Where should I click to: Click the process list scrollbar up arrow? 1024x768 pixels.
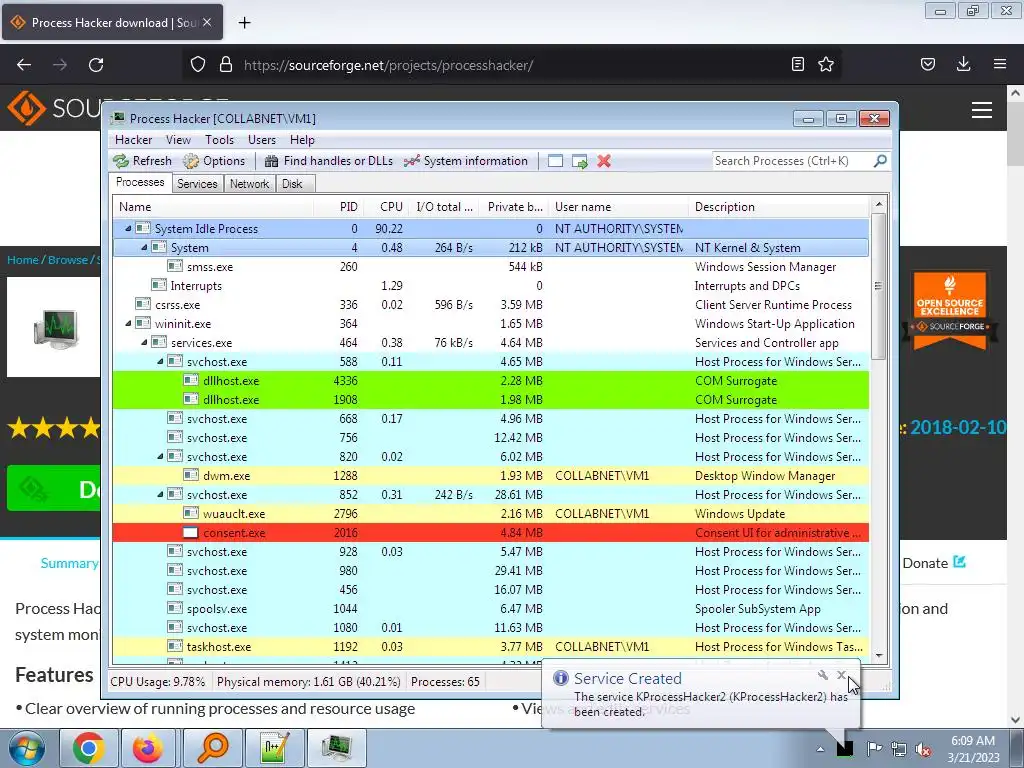click(x=878, y=204)
